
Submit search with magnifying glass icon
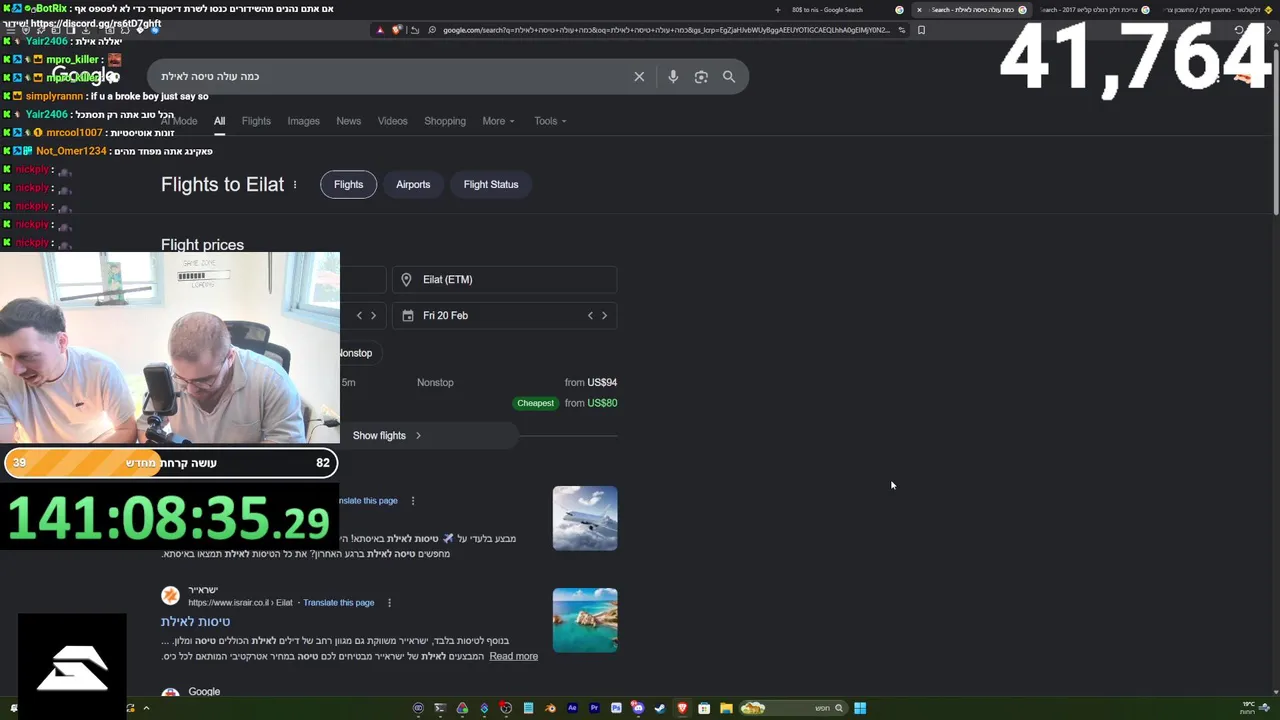[x=729, y=77]
